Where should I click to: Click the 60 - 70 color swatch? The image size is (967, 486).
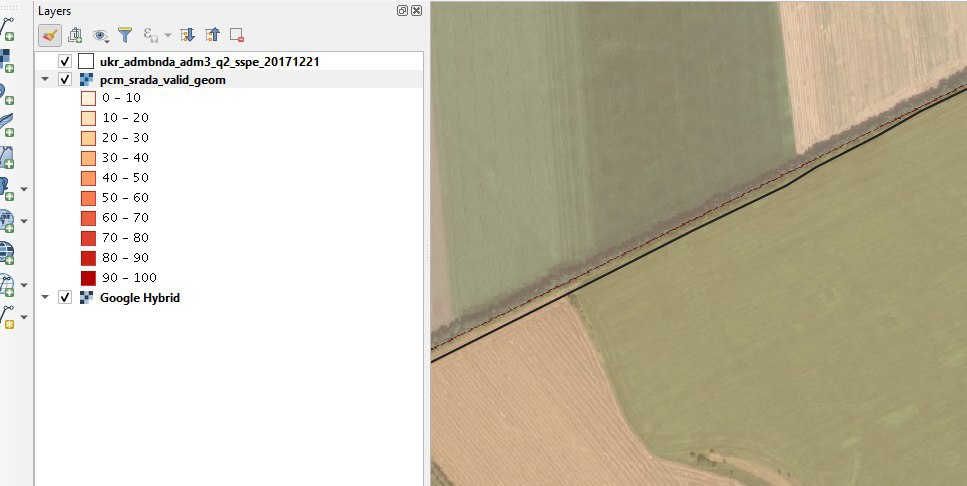(88, 218)
